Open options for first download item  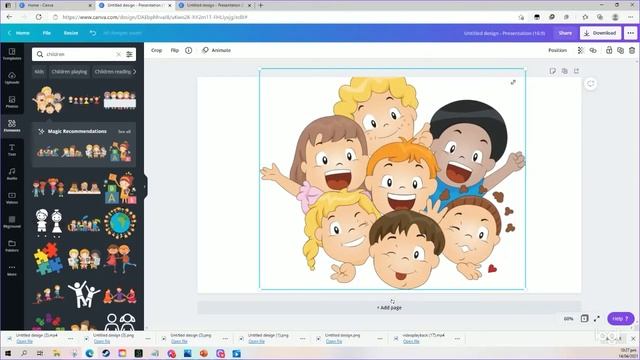pos(71,338)
